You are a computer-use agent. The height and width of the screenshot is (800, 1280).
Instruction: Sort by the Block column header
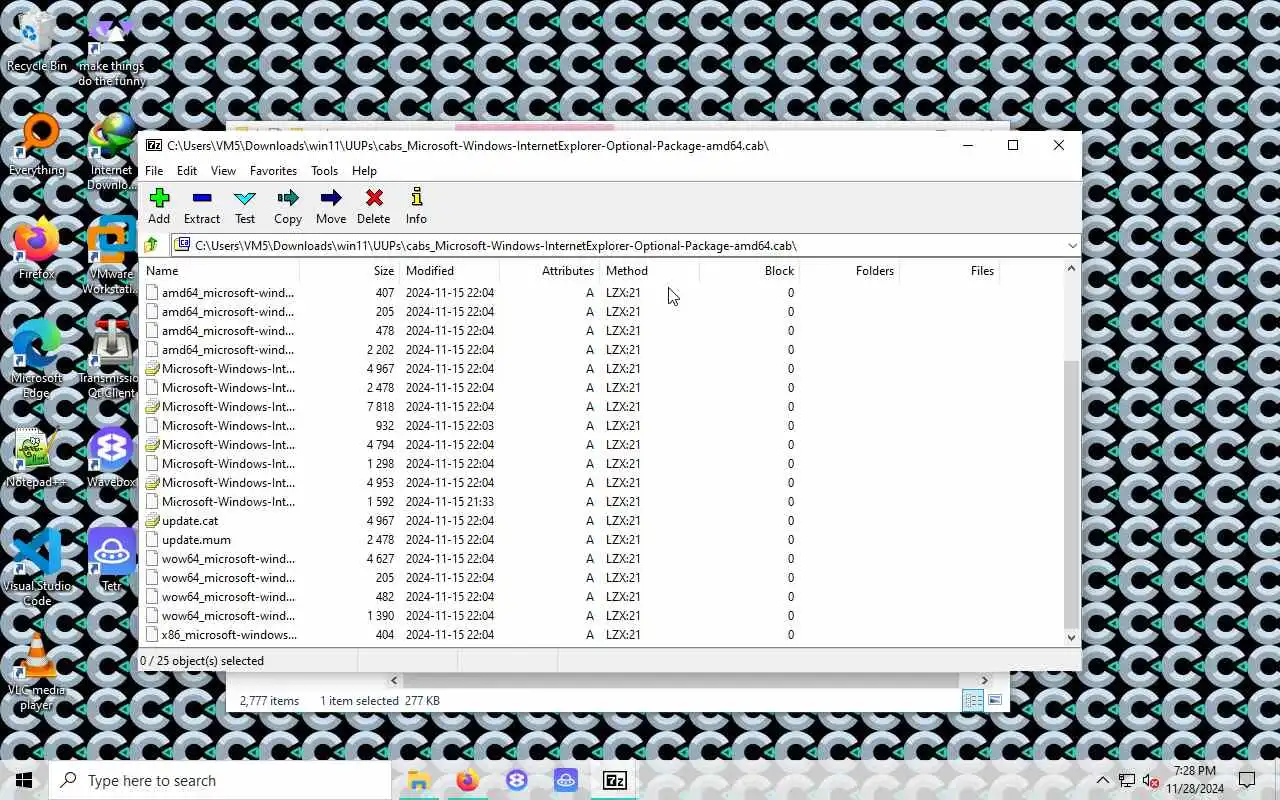pos(749,271)
